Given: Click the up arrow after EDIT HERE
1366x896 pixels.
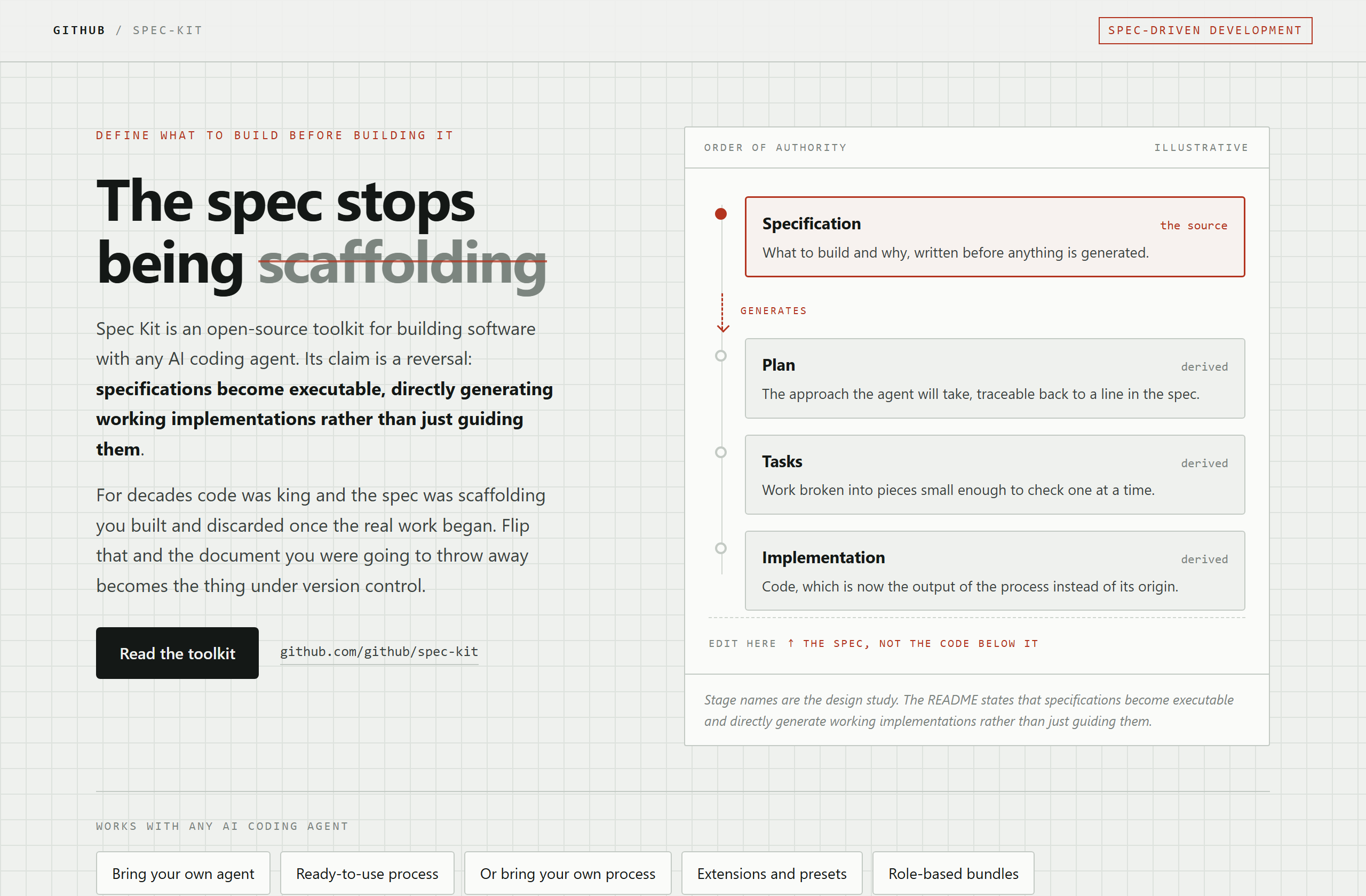Looking at the screenshot, I should [x=791, y=643].
